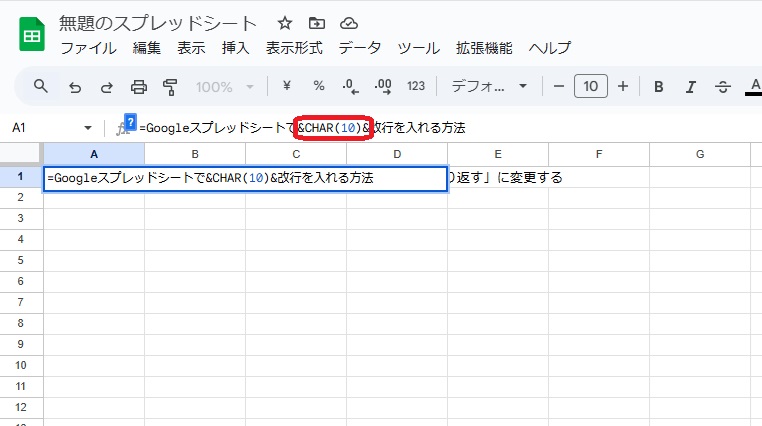762x426 pixels.
Task: Click cell text 返す」に変更する
Action: coord(509,177)
